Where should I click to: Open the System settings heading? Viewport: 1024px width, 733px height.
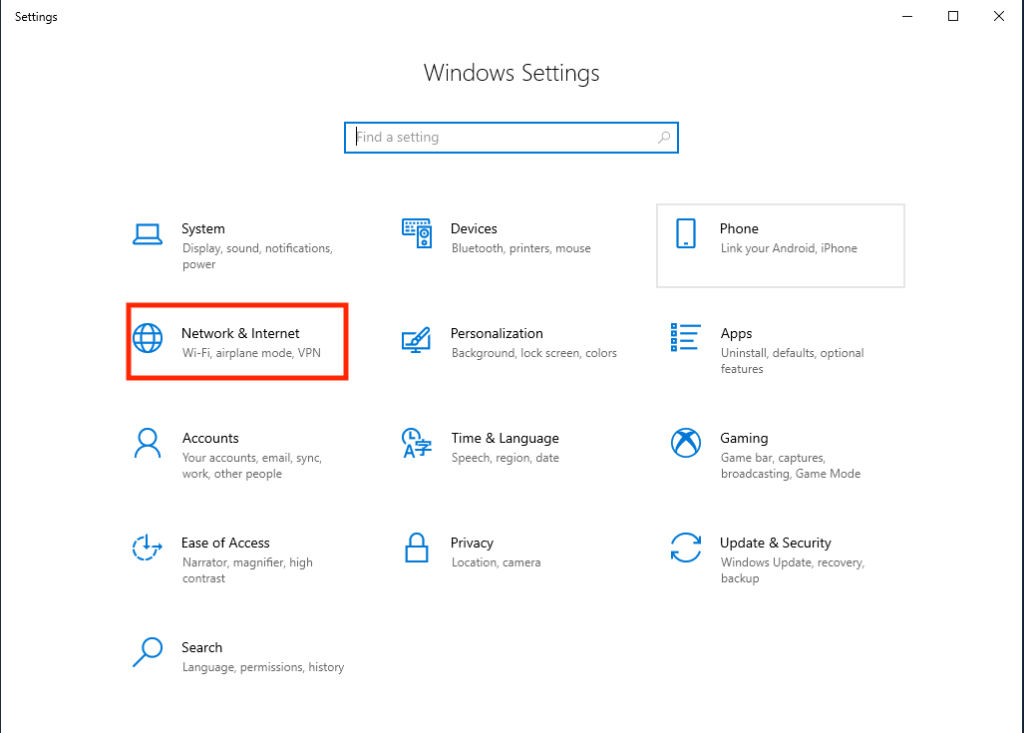[x=203, y=229]
